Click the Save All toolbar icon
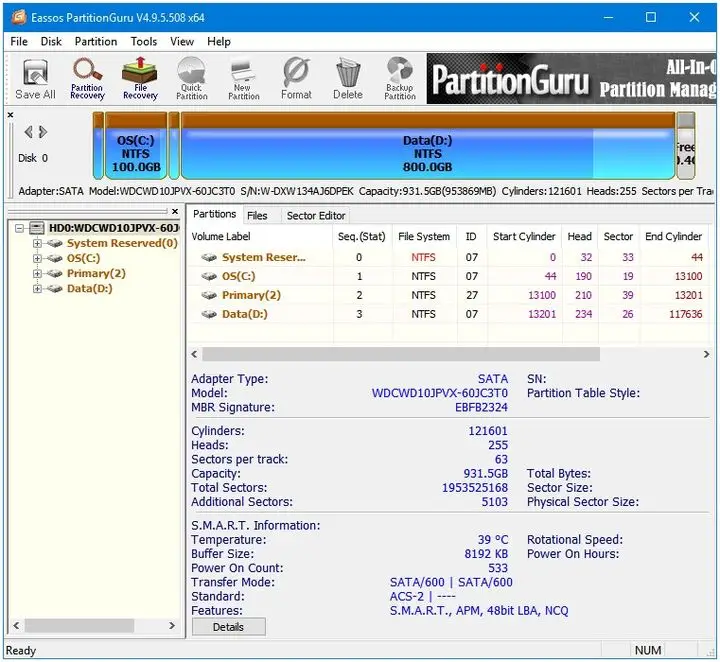Viewport: 720px width, 662px height. click(35, 79)
